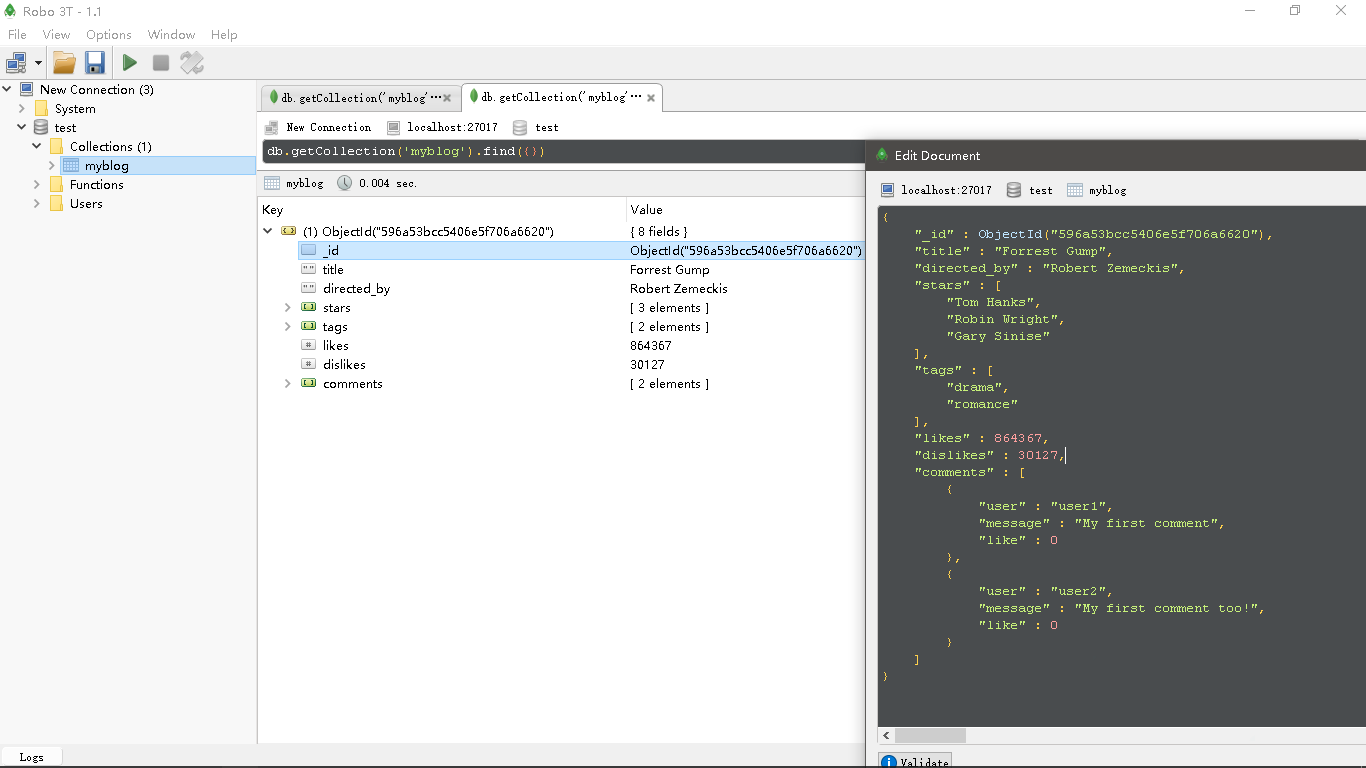
Task: Click the value 864367 cell
Action: pyautogui.click(x=651, y=346)
